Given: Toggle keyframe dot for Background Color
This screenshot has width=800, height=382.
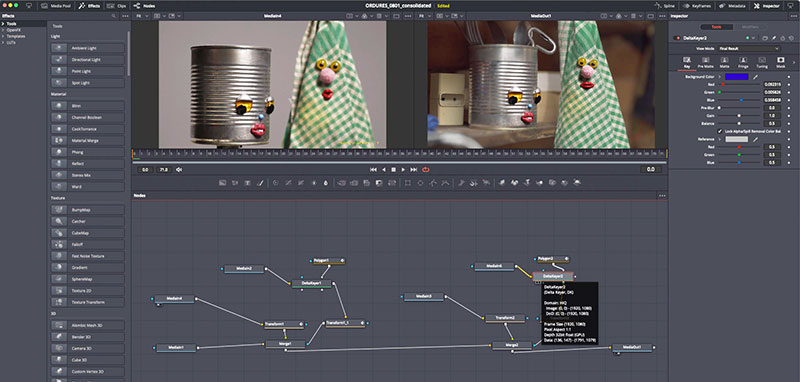Looking at the screenshot, I should click(x=789, y=77).
